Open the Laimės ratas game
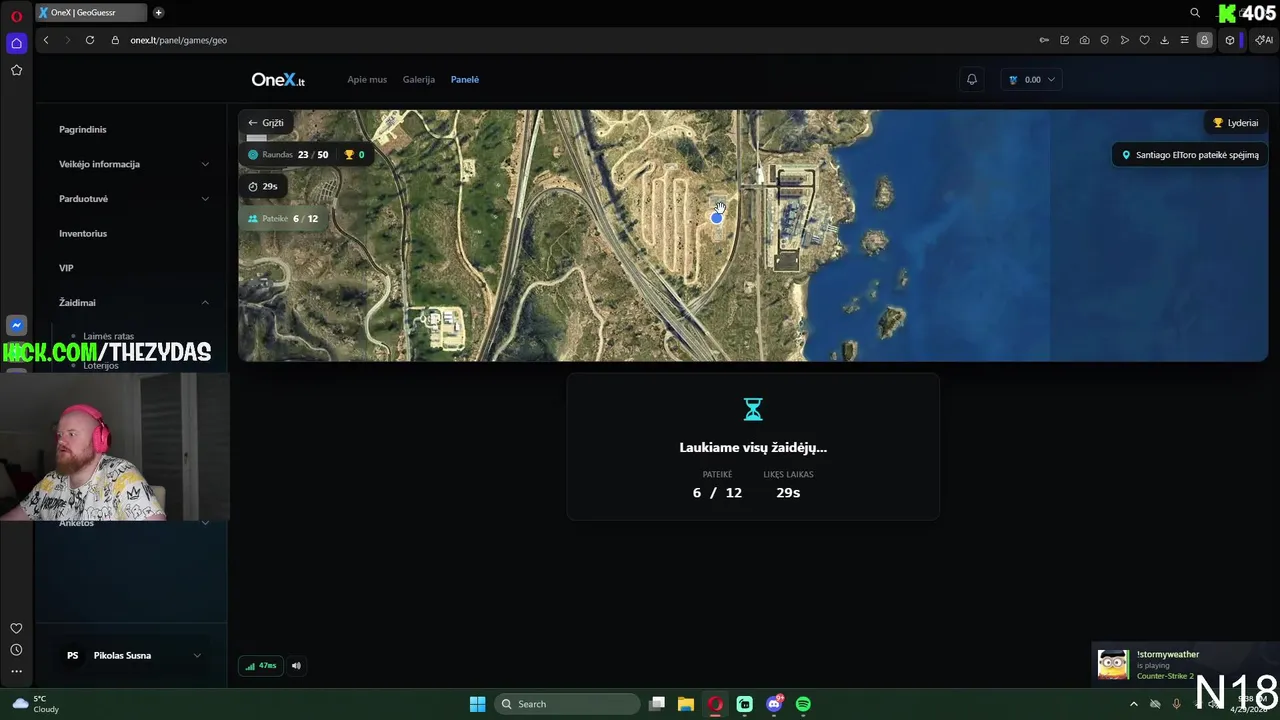This screenshot has height=720, width=1280. [x=108, y=336]
